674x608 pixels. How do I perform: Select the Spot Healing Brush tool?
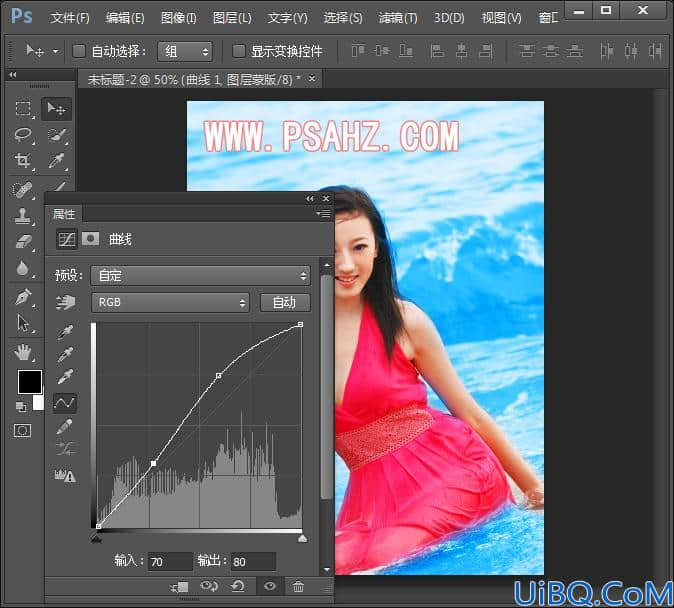pos(22,190)
